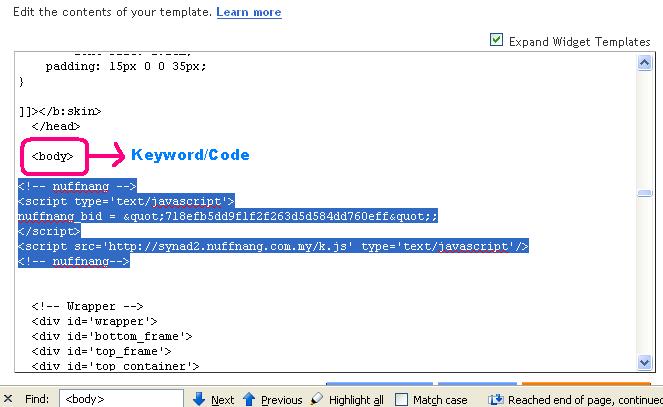
Task: Click the Highlight all marker icon
Action: point(316,399)
